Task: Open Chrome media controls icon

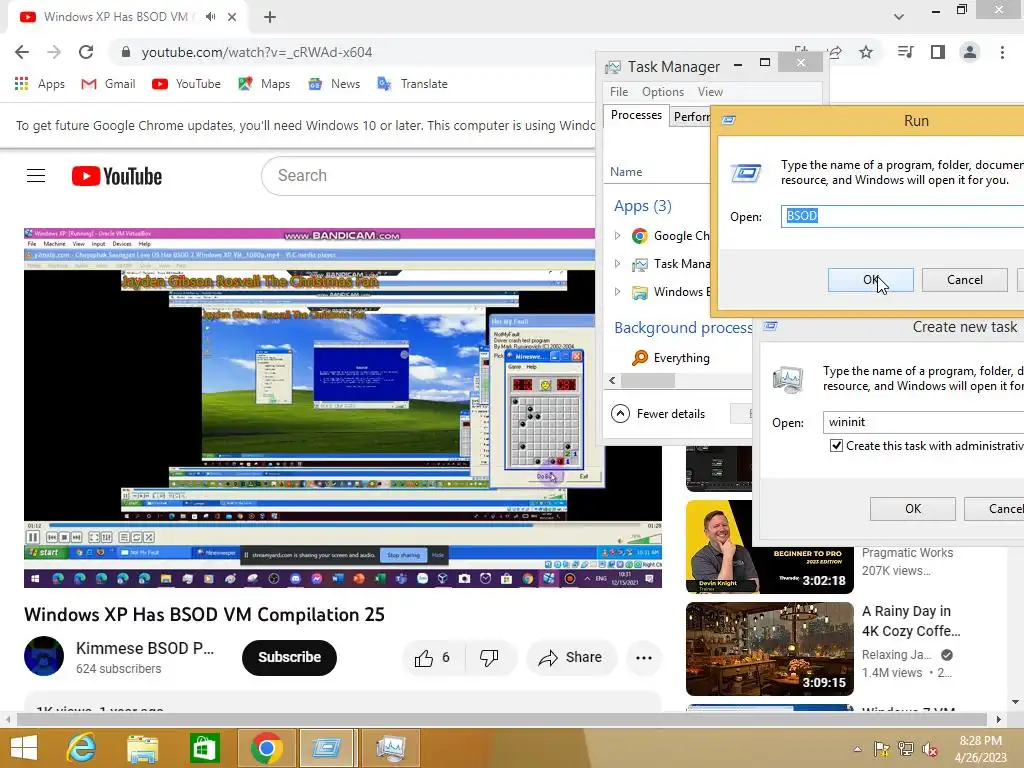Action: (905, 52)
